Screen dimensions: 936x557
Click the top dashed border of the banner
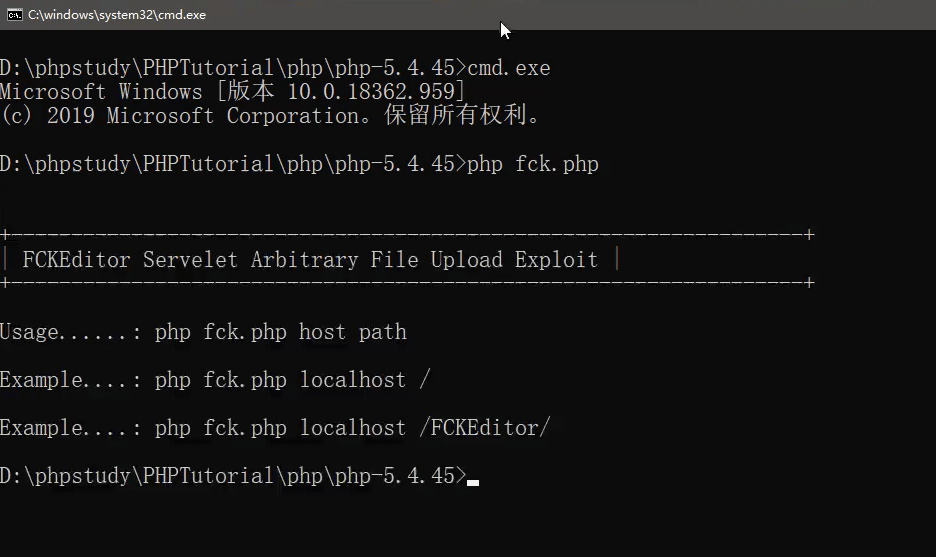[x=407, y=234]
